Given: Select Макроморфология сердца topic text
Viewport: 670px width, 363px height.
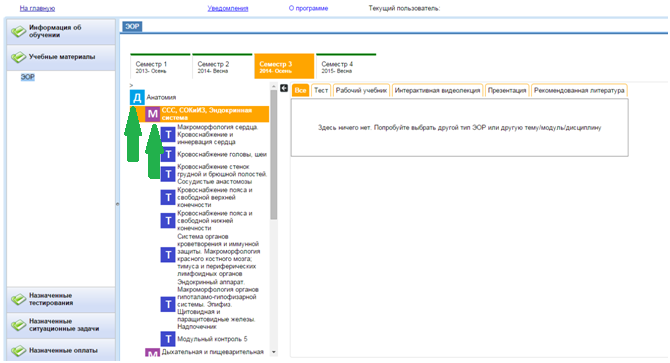Looking at the screenshot, I should click(x=218, y=135).
